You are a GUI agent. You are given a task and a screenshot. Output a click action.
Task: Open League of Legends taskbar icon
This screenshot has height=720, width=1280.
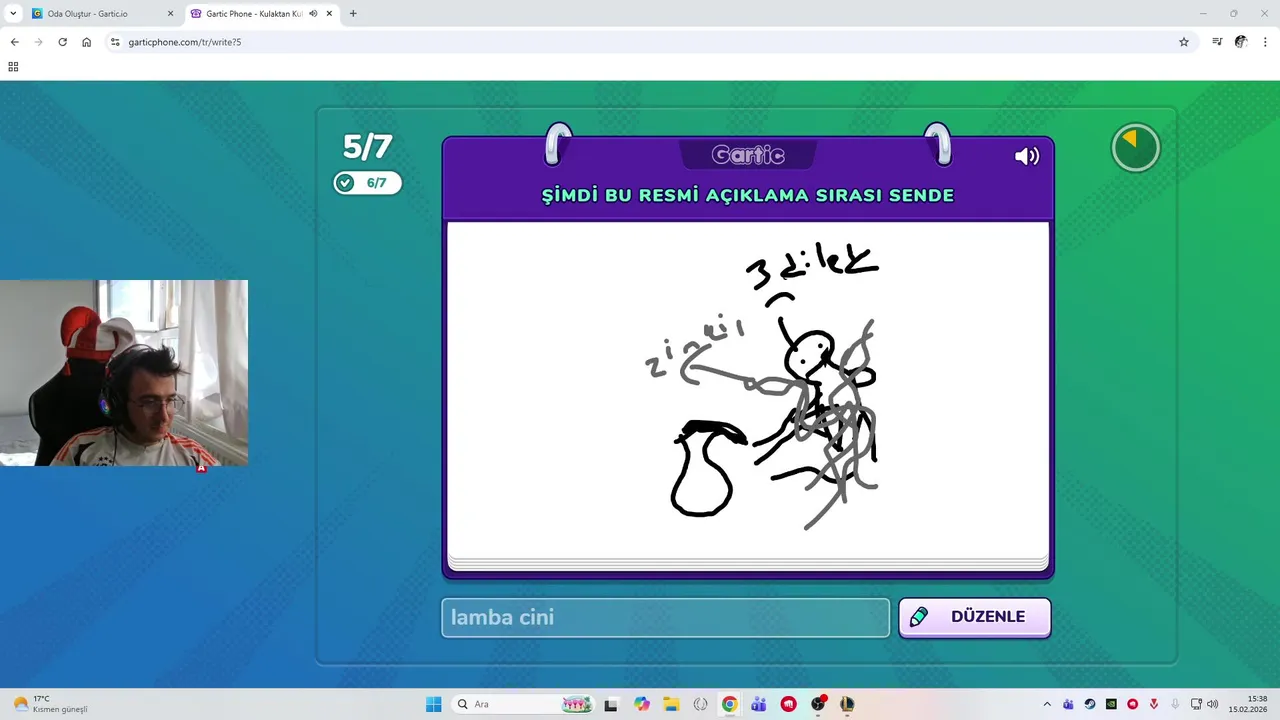(x=847, y=704)
